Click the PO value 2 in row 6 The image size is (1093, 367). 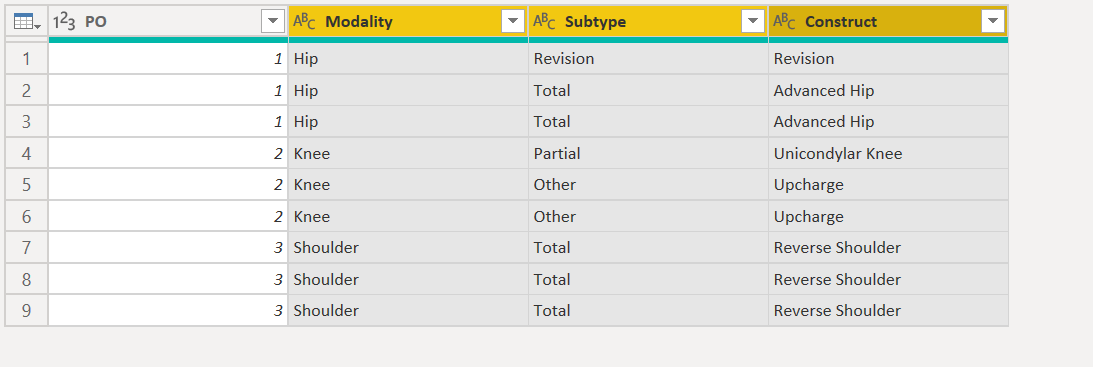tap(168, 216)
